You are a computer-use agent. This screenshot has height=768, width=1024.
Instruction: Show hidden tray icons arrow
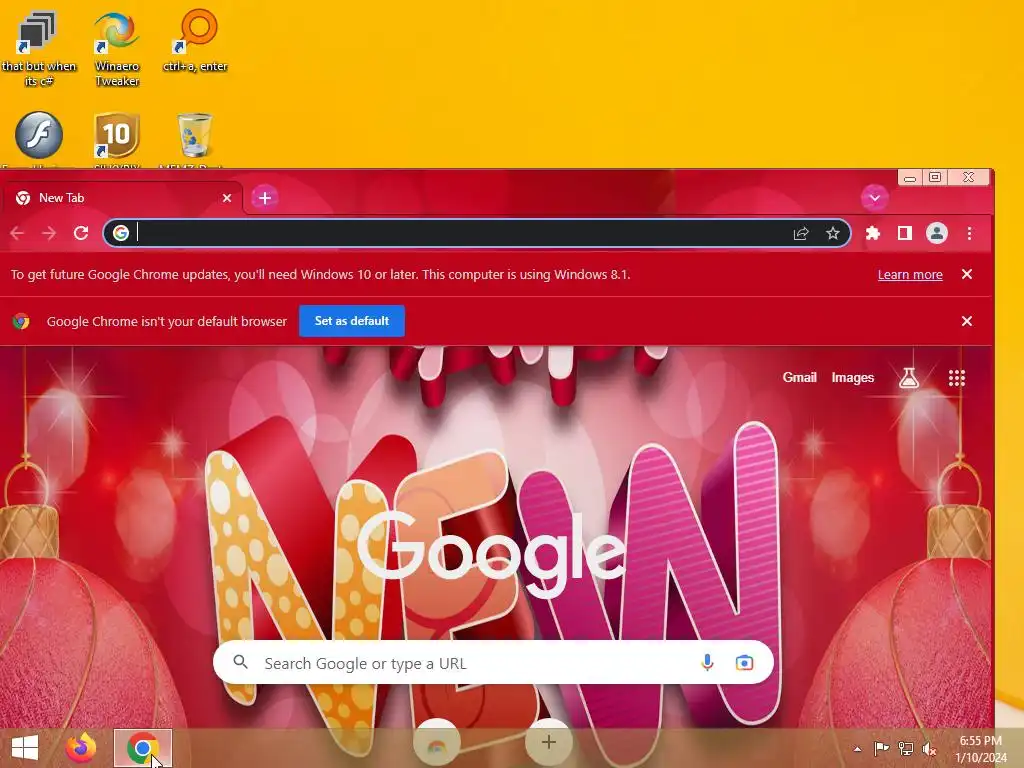click(x=857, y=749)
